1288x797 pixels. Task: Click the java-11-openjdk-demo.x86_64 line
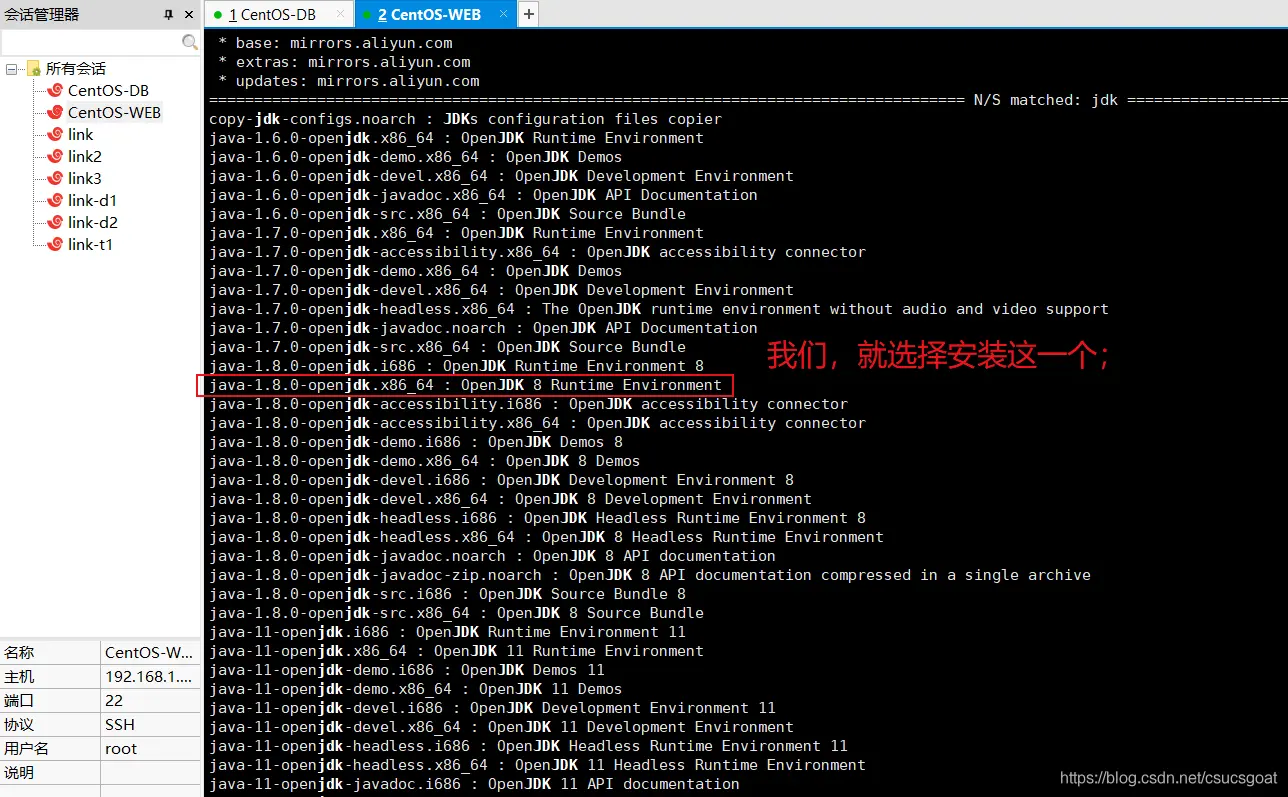click(x=416, y=689)
